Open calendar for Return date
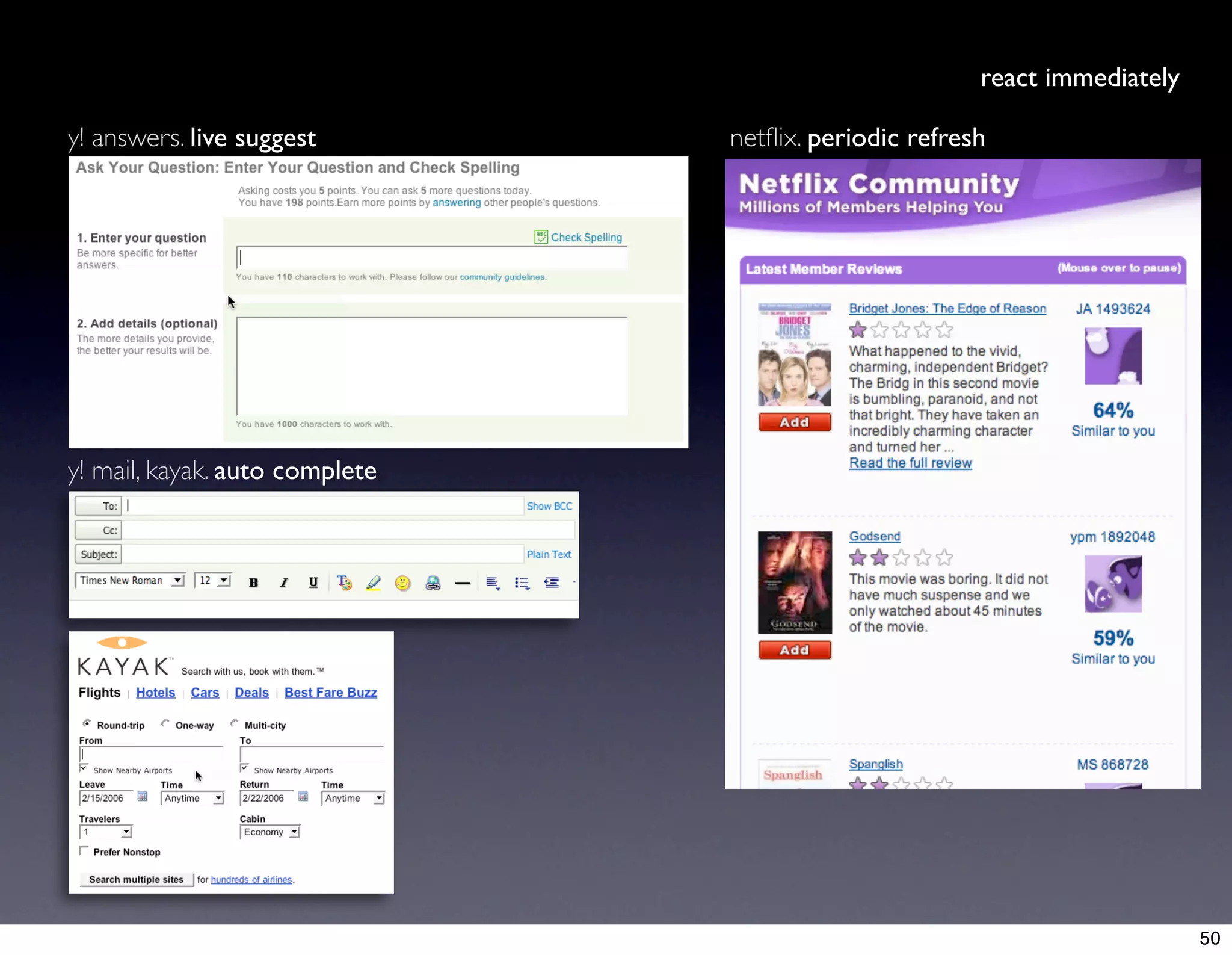1232x955 pixels. coord(303,797)
